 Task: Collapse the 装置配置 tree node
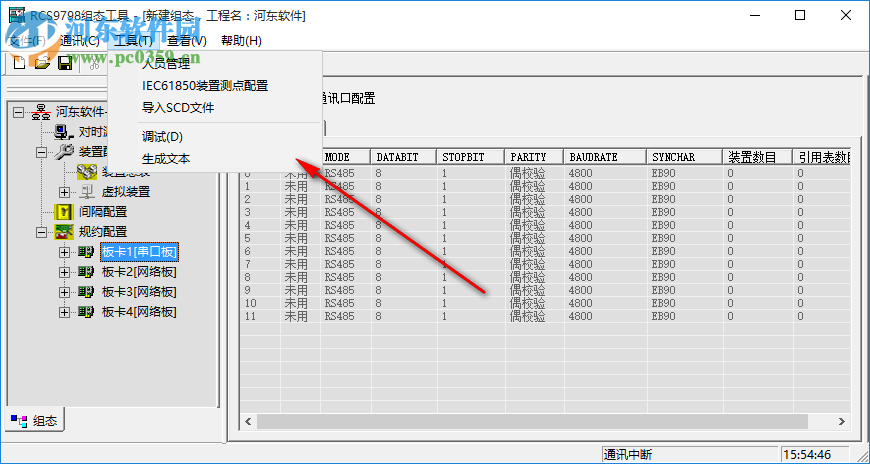pos(42,152)
